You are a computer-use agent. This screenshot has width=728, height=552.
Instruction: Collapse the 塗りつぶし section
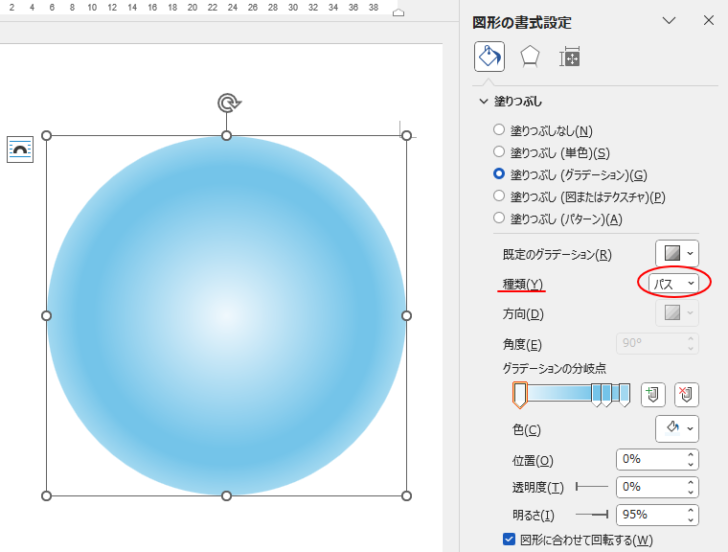coord(484,101)
